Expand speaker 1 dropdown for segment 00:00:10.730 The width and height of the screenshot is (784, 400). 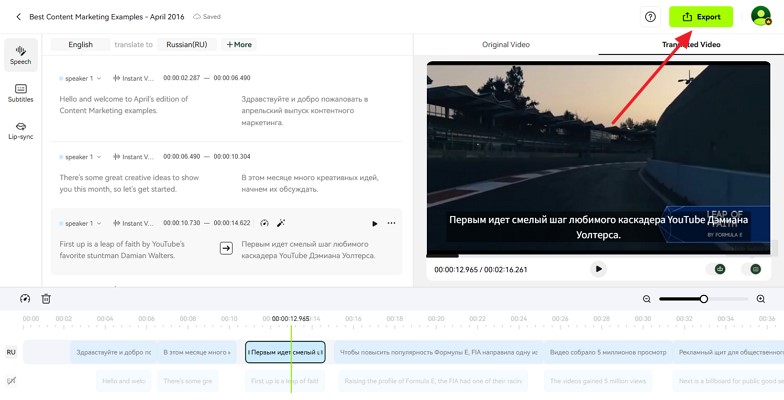(x=80, y=223)
